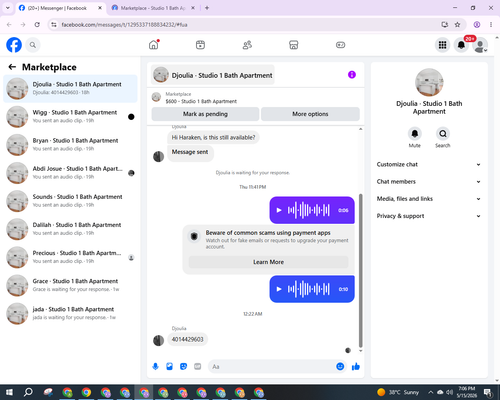Open the account profile avatar menu

(480, 45)
